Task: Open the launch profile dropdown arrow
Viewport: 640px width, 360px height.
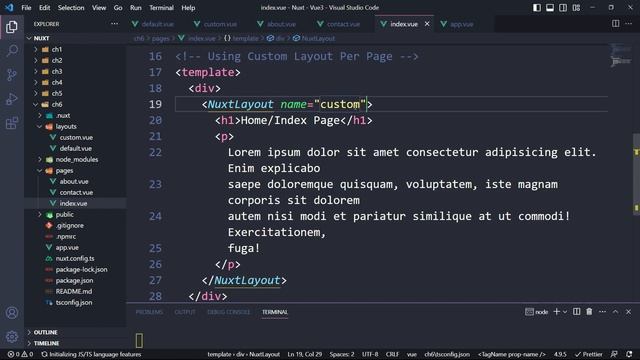Action: [565, 312]
